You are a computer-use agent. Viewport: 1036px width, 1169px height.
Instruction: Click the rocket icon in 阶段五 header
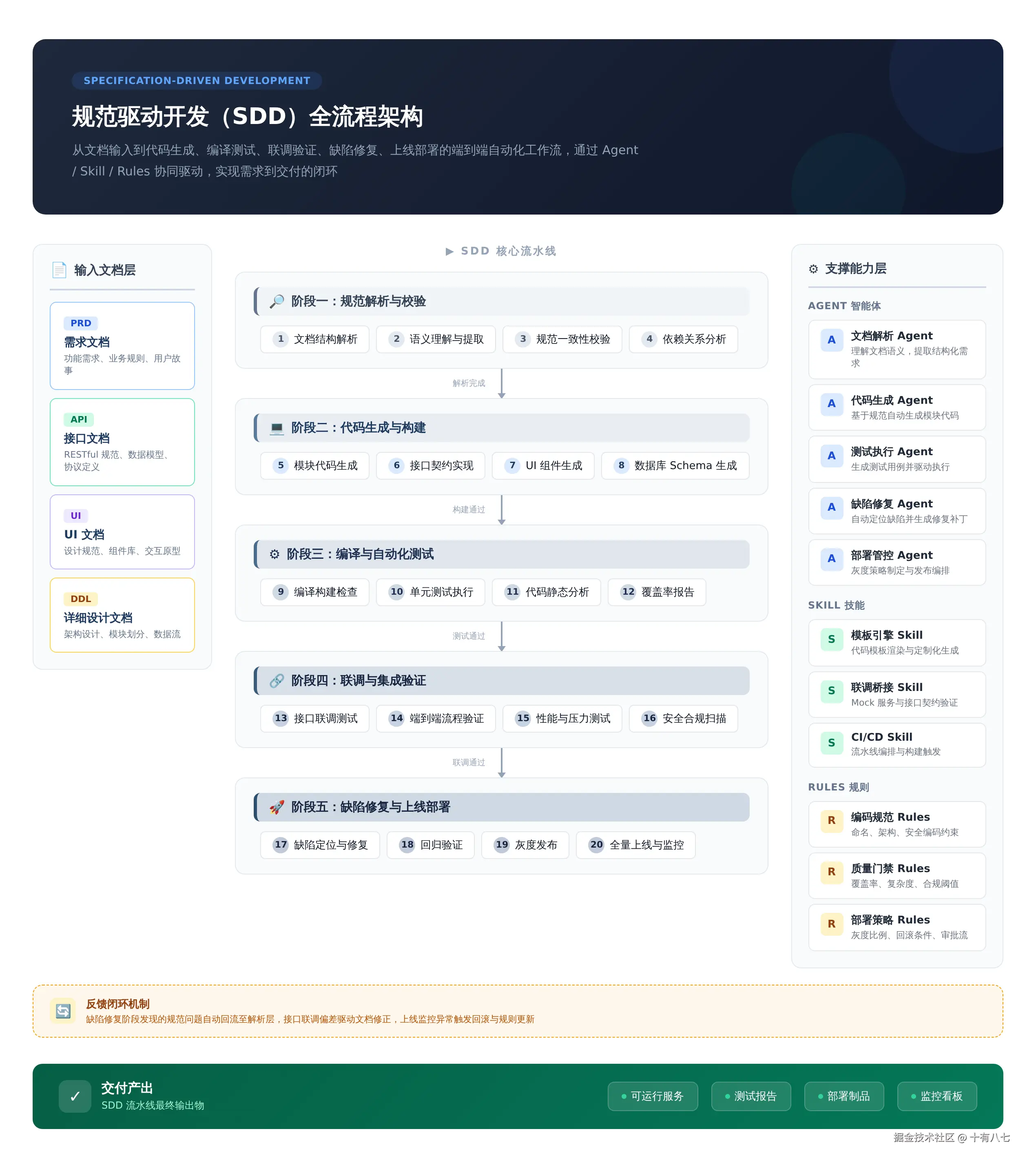tap(277, 807)
